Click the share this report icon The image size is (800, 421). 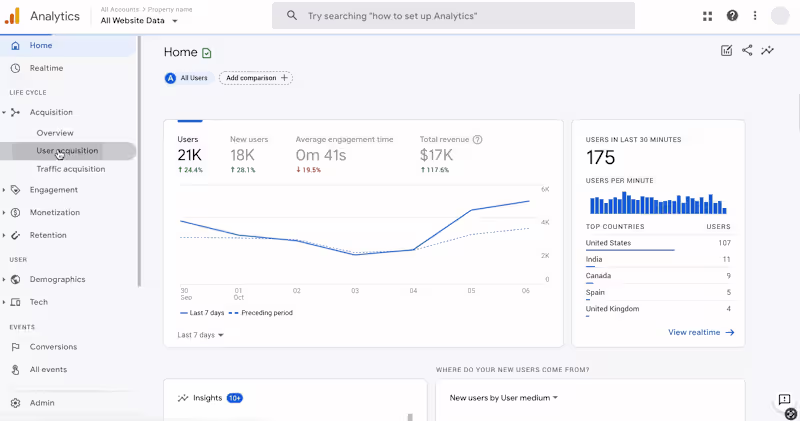[x=747, y=51]
